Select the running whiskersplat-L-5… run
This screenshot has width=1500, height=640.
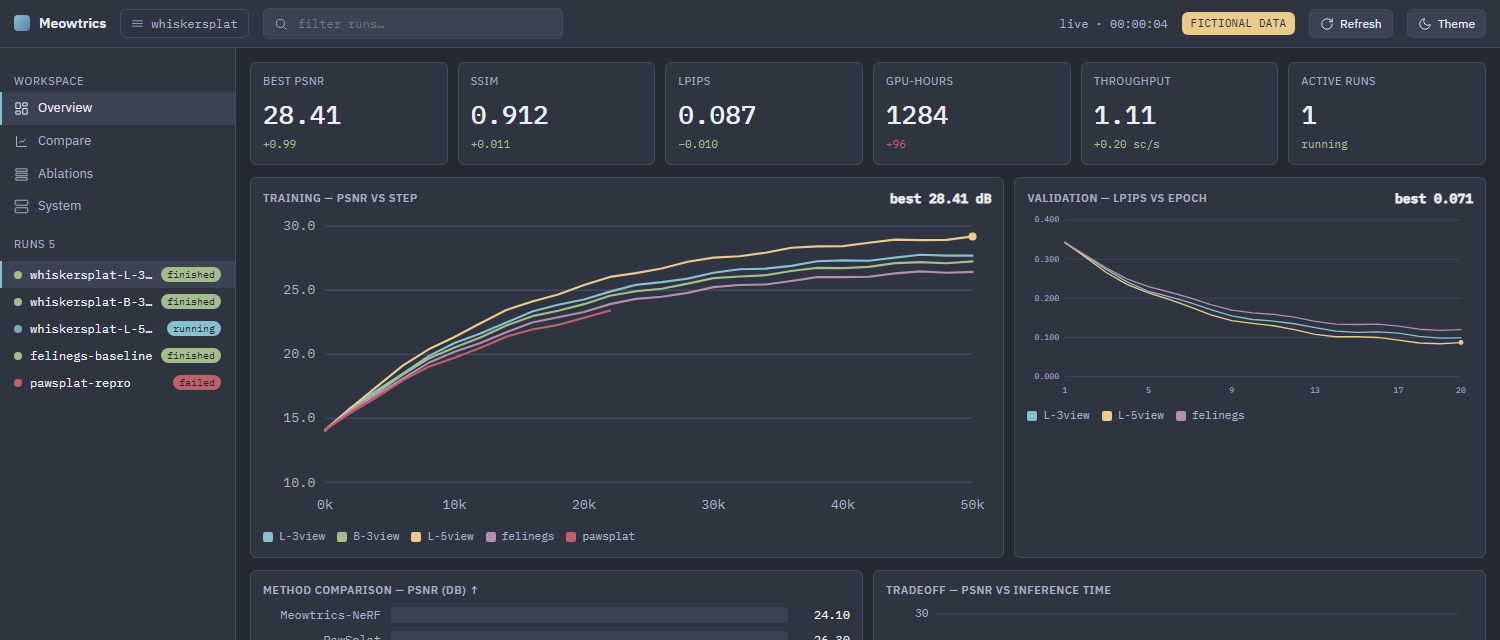pos(118,329)
